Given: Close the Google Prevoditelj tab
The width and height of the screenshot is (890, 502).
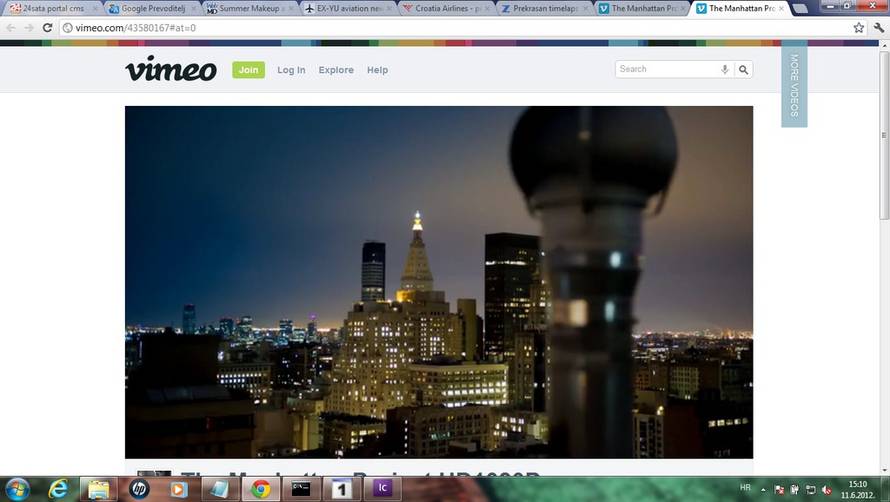Looking at the screenshot, I should (193, 9).
